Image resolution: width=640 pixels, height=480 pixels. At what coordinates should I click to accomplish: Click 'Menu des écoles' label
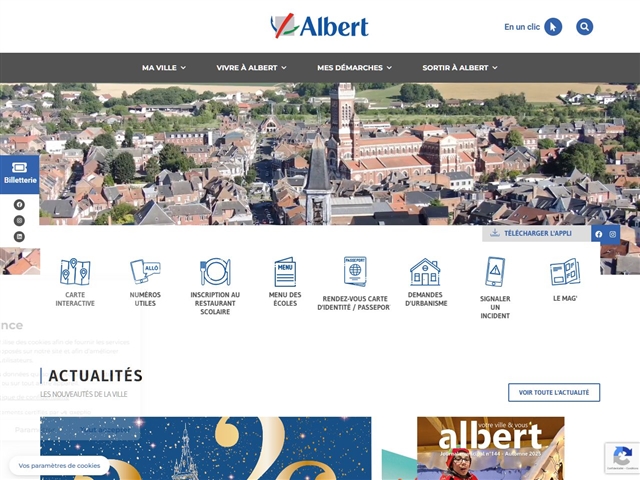click(285, 299)
